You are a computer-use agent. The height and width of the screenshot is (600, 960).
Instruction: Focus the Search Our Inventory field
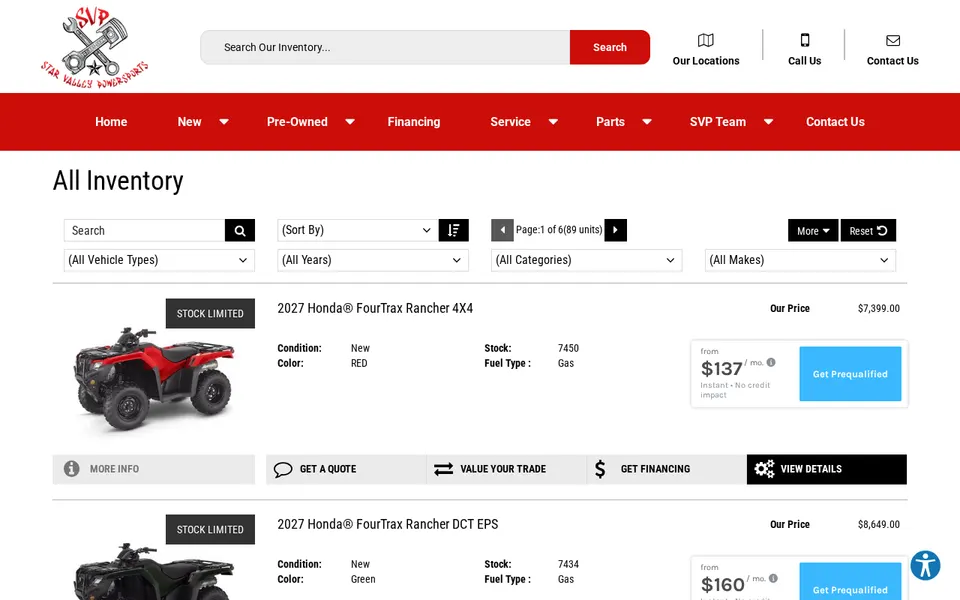click(x=385, y=47)
